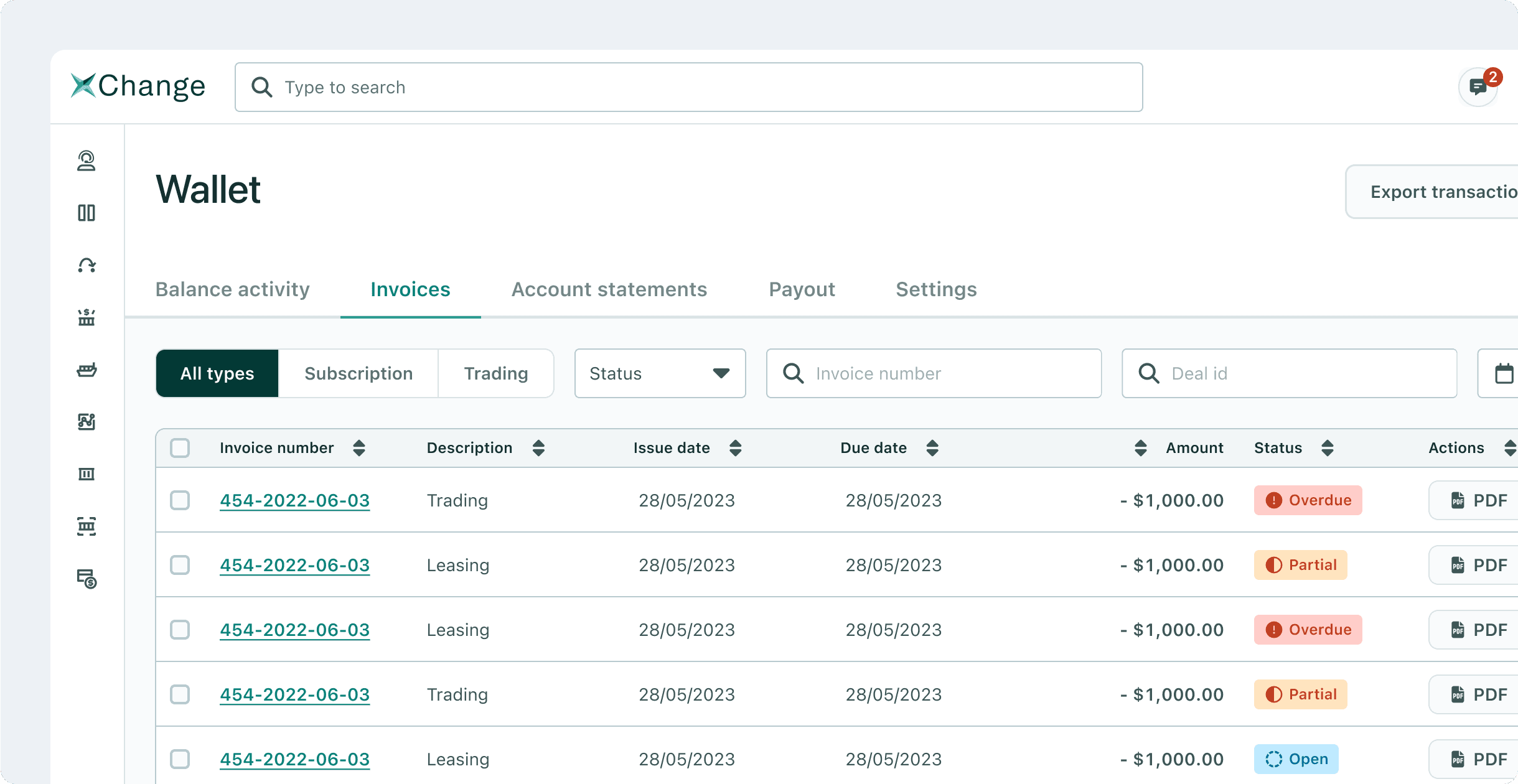The image size is (1518, 784).
Task: Check the box for the Leasing Open invoice
Action: (x=180, y=759)
